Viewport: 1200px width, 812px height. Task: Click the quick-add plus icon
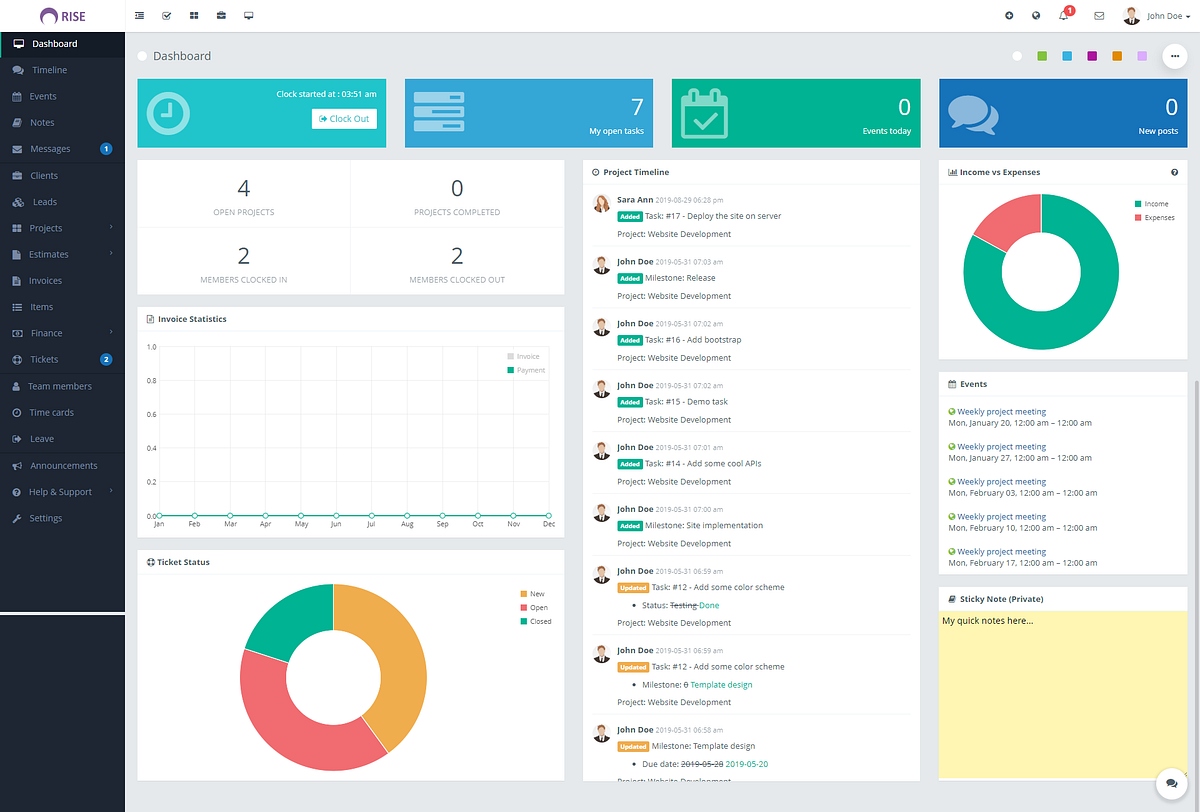(1008, 15)
